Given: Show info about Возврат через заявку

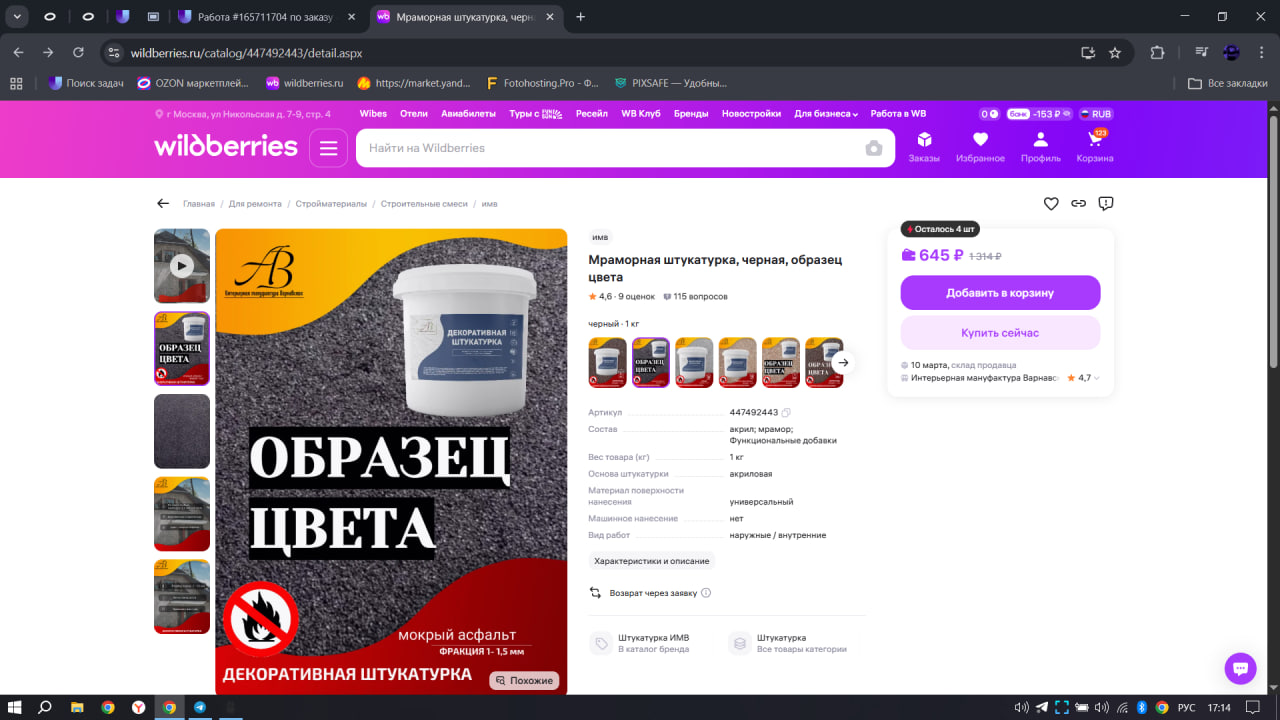Looking at the screenshot, I should (706, 593).
